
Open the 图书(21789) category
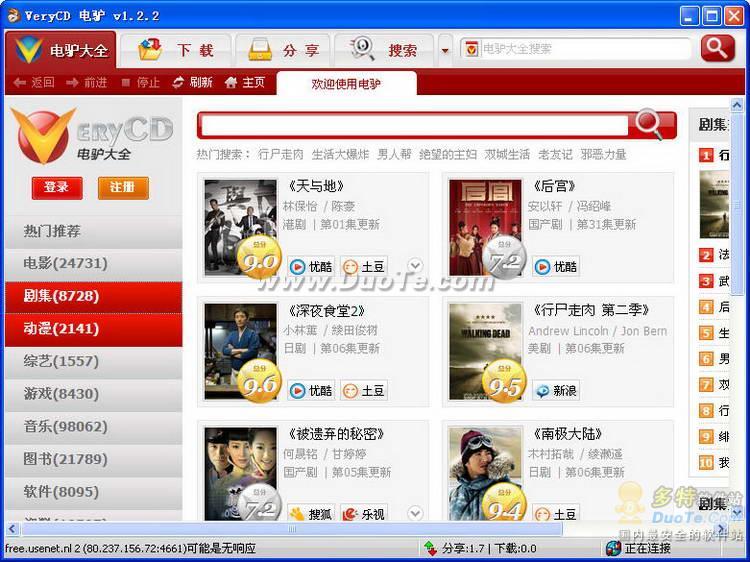click(94, 459)
